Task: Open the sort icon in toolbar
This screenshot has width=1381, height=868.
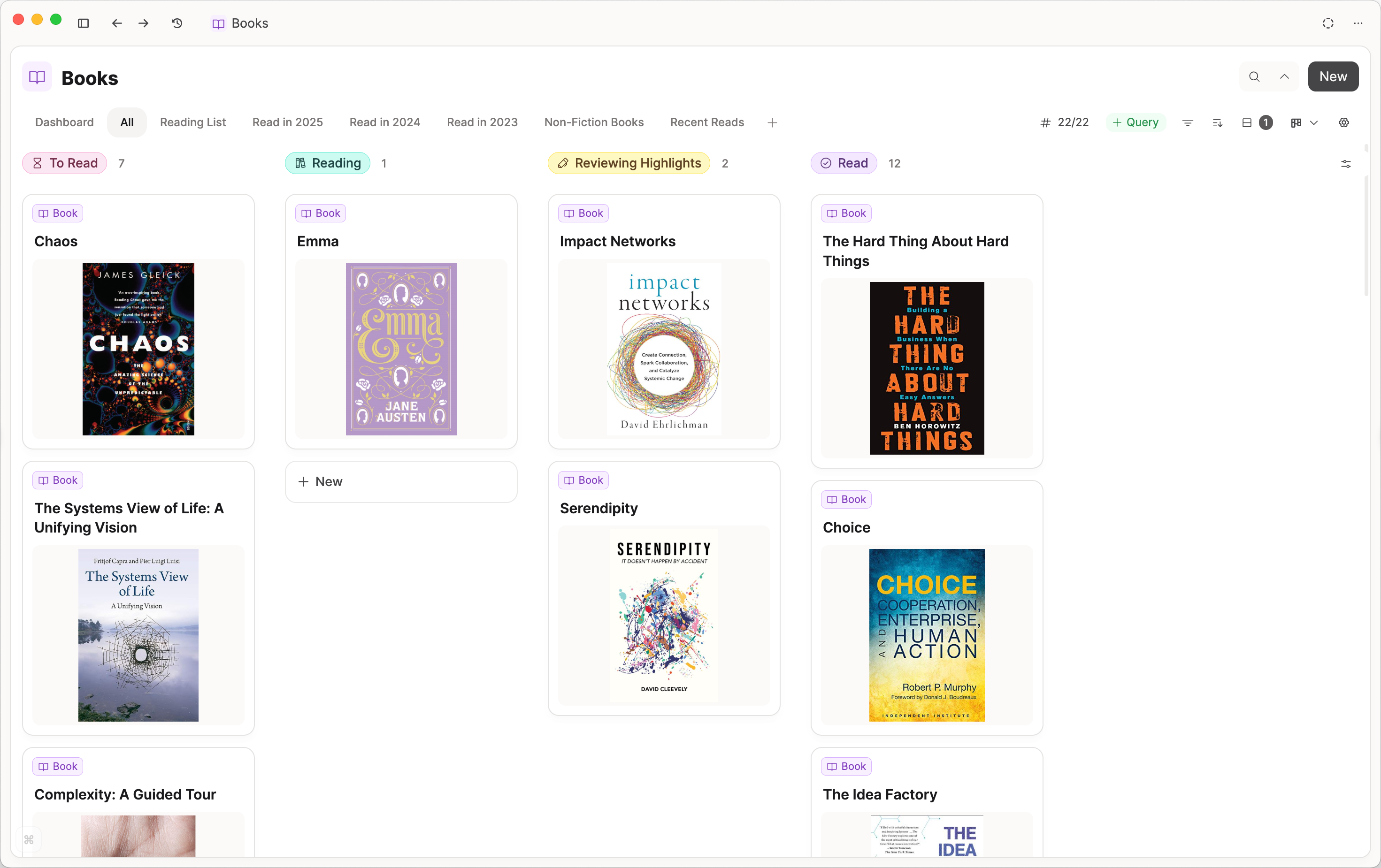Action: (1217, 122)
